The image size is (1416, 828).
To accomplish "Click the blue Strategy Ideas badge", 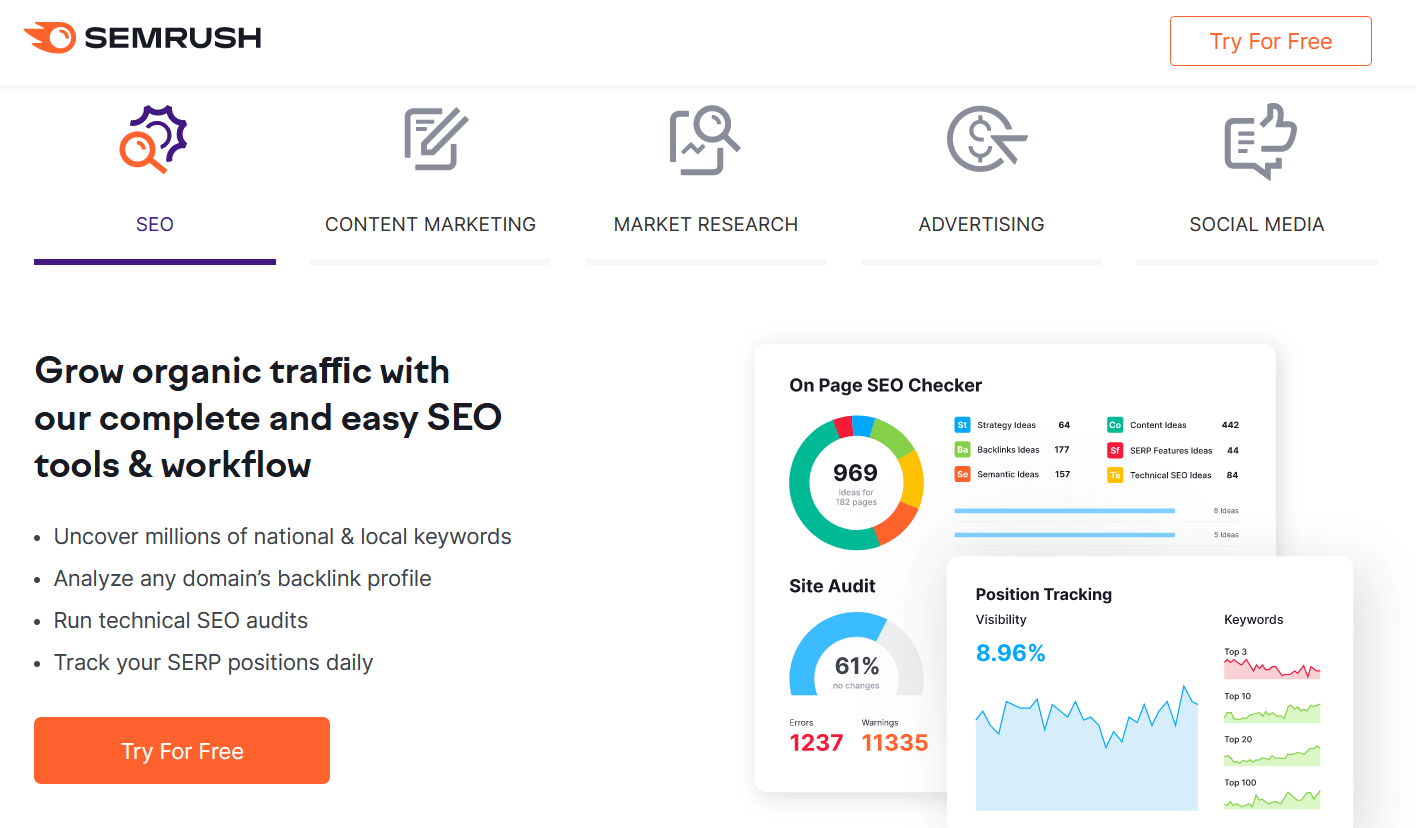I will click(x=962, y=425).
